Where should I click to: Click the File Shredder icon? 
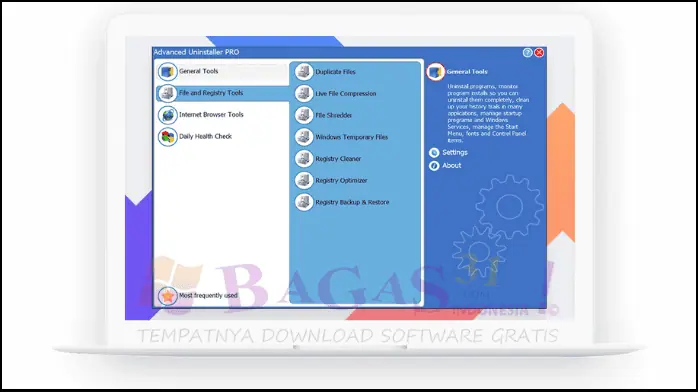[x=304, y=115]
